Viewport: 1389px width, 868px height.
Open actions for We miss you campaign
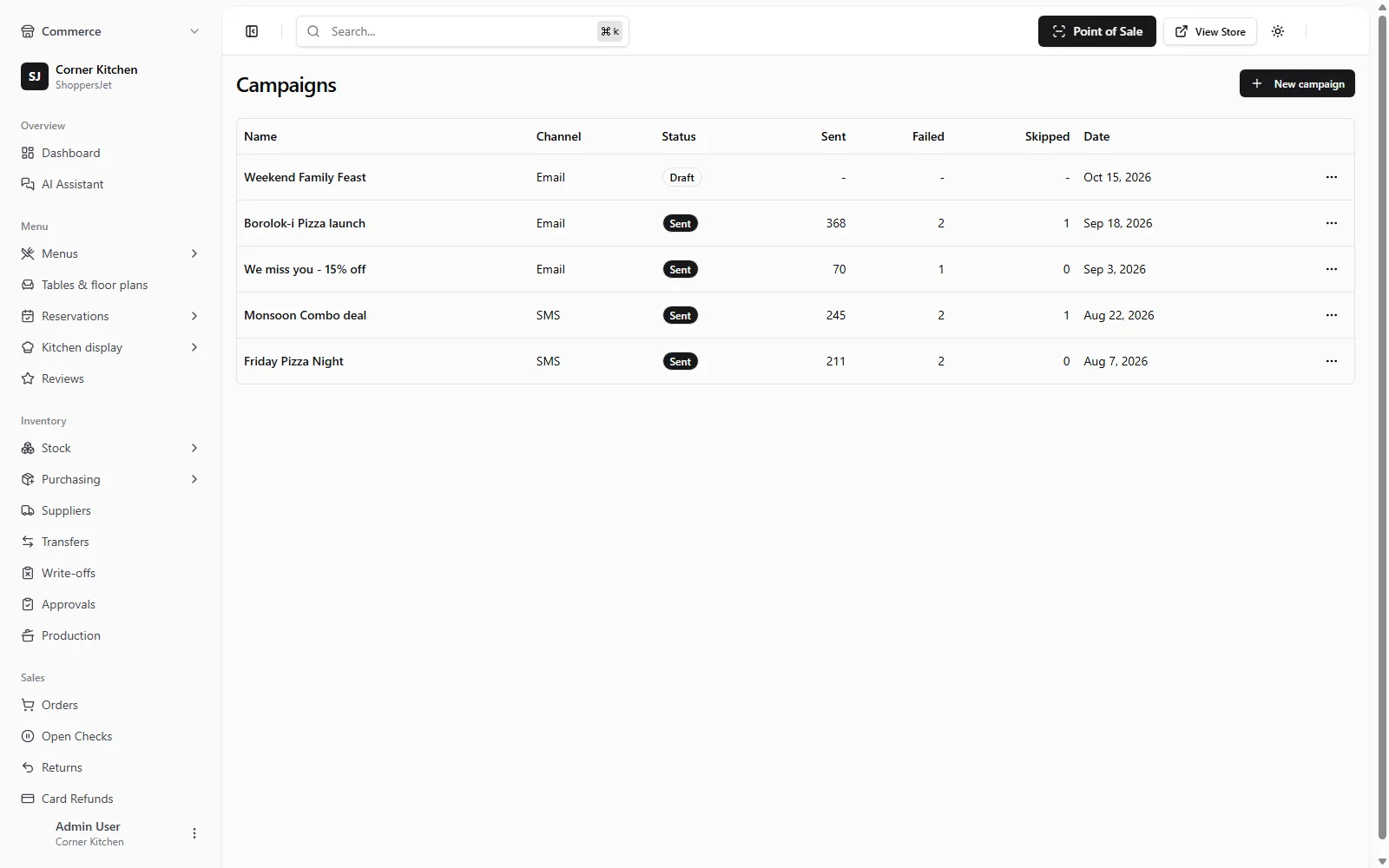pyautogui.click(x=1332, y=269)
